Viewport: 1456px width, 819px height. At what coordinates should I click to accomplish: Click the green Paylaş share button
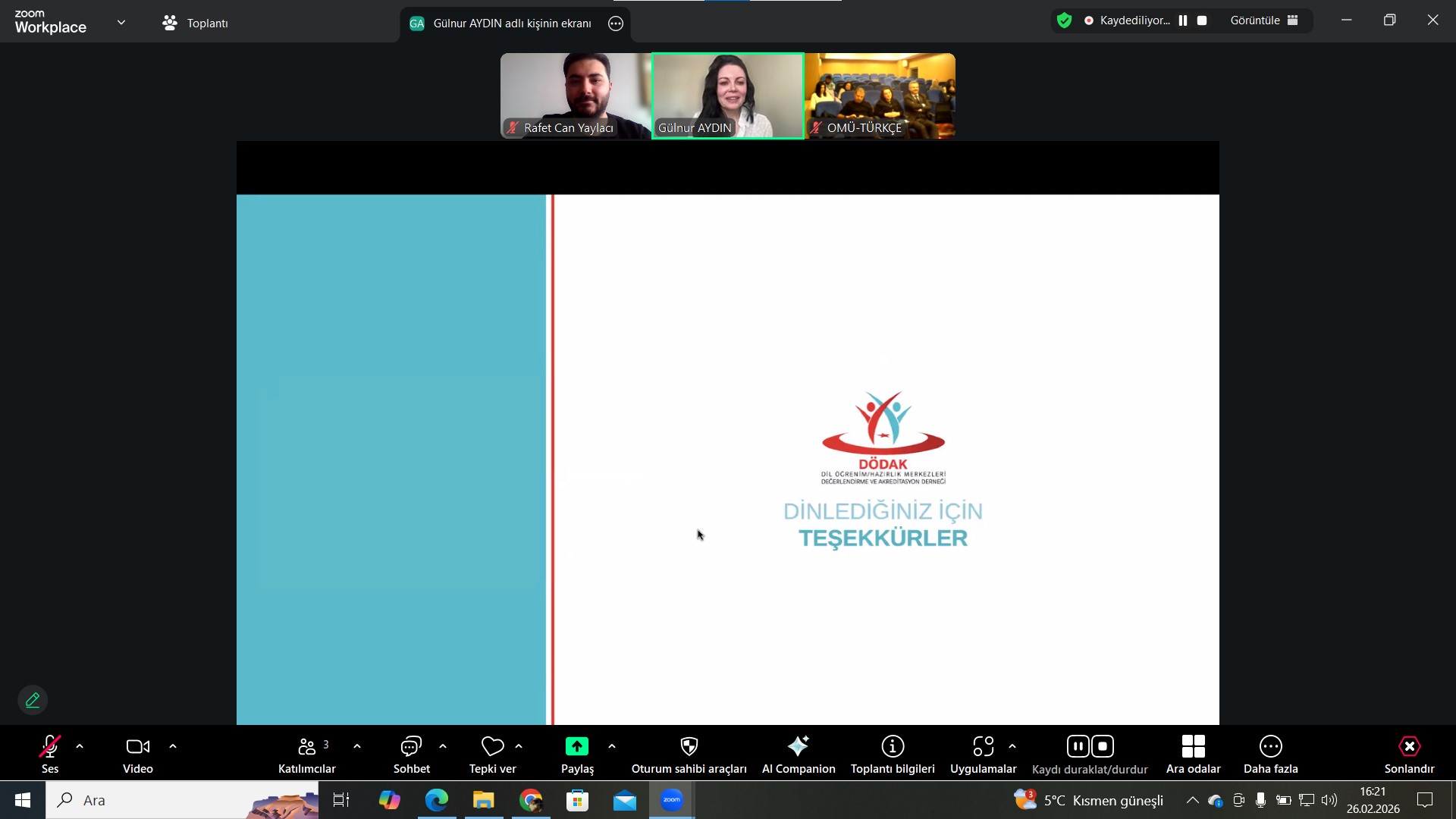pyautogui.click(x=577, y=747)
